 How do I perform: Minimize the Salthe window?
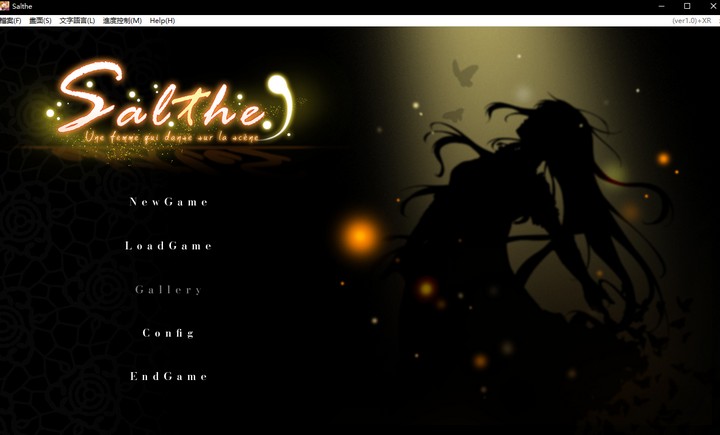click(x=662, y=6)
